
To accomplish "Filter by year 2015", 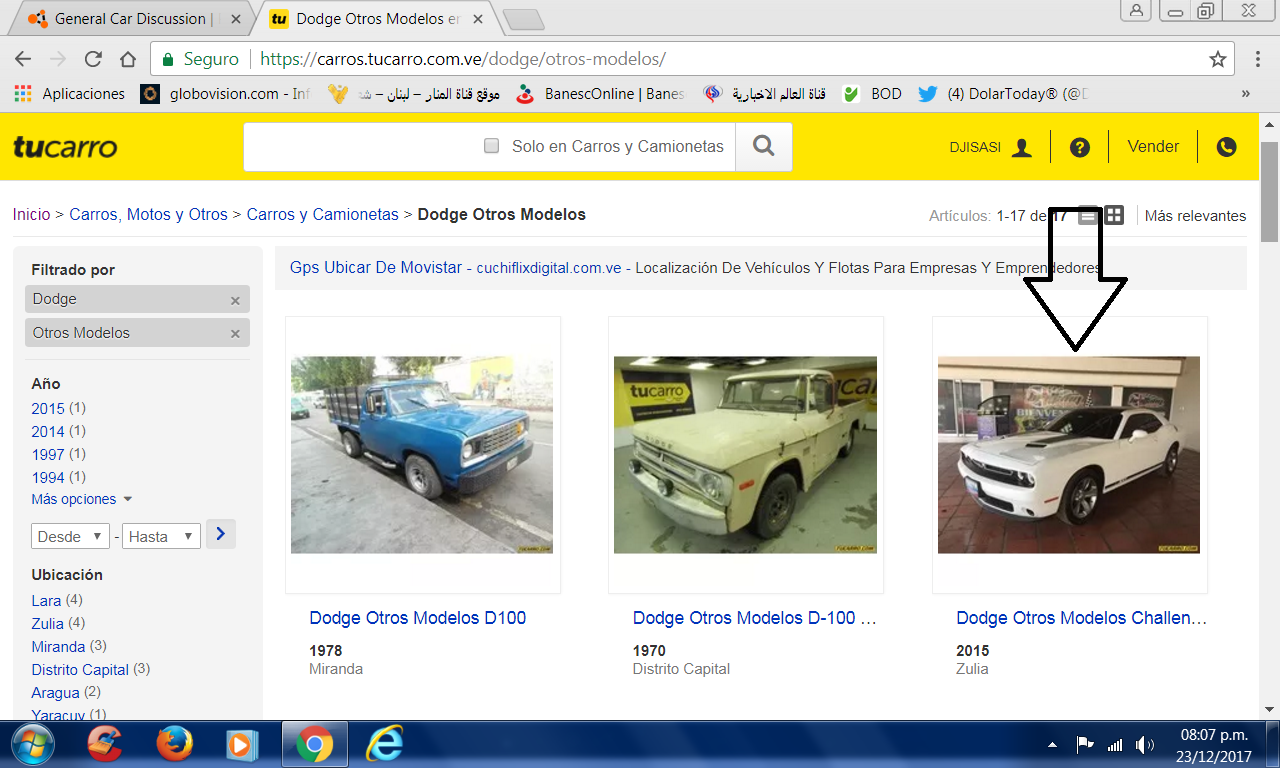I will 48,408.
